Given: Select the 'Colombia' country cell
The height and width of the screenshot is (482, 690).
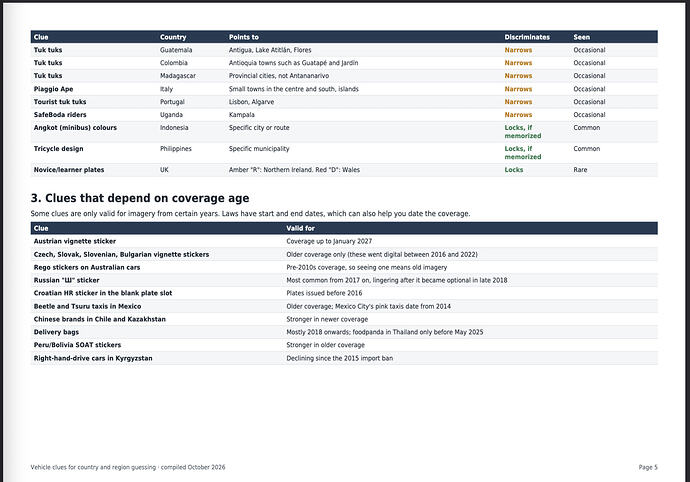Looking at the screenshot, I should (173, 63).
